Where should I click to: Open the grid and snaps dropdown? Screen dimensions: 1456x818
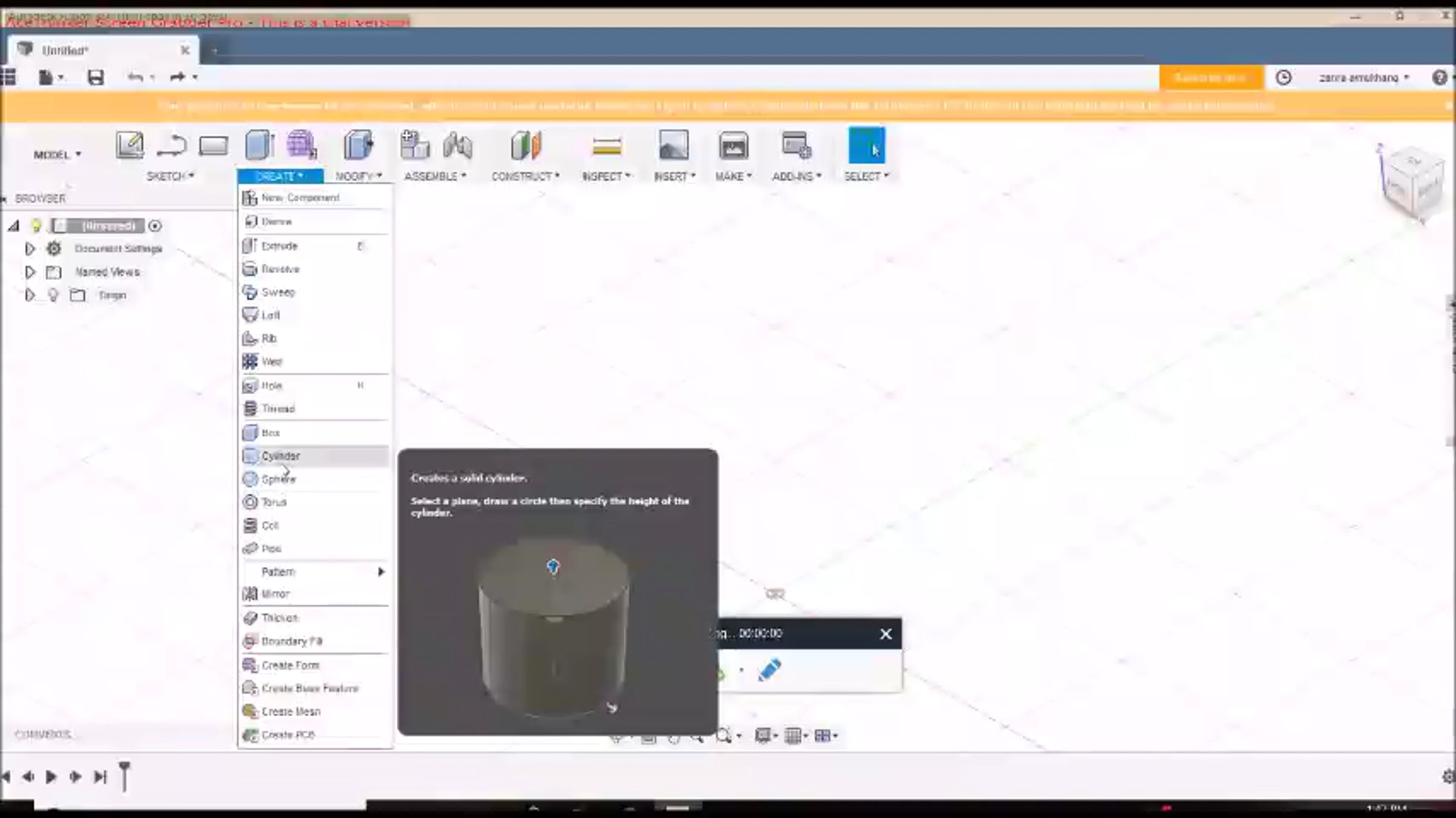[796, 736]
